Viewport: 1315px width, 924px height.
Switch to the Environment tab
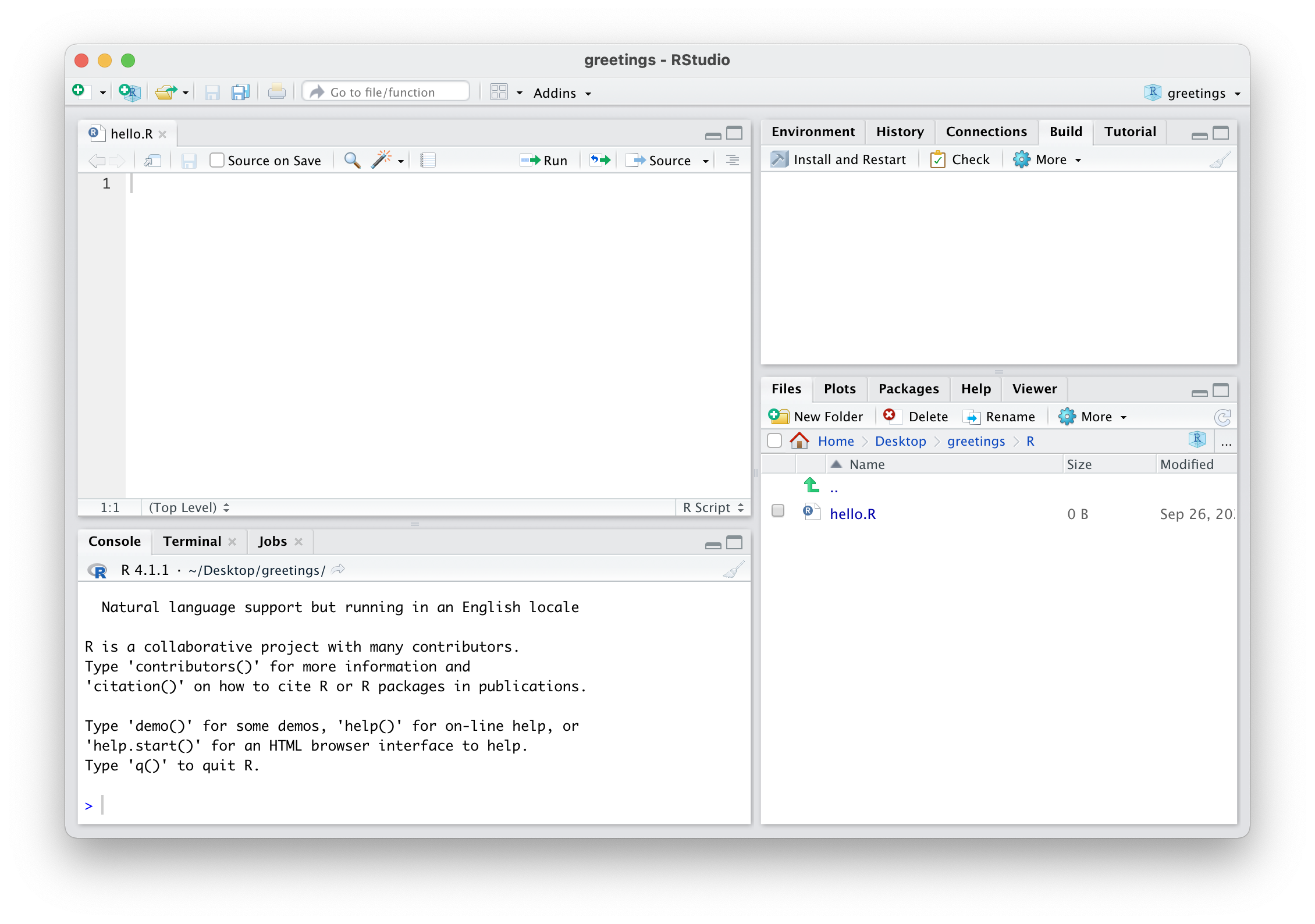click(813, 132)
